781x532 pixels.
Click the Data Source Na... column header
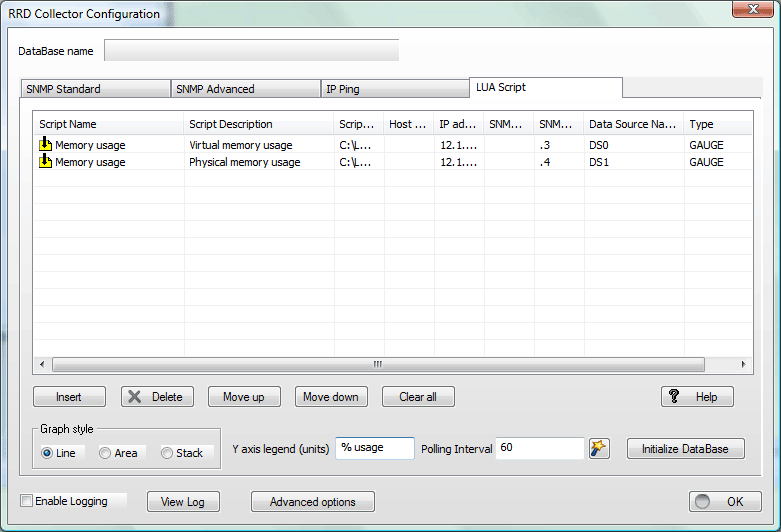point(634,124)
